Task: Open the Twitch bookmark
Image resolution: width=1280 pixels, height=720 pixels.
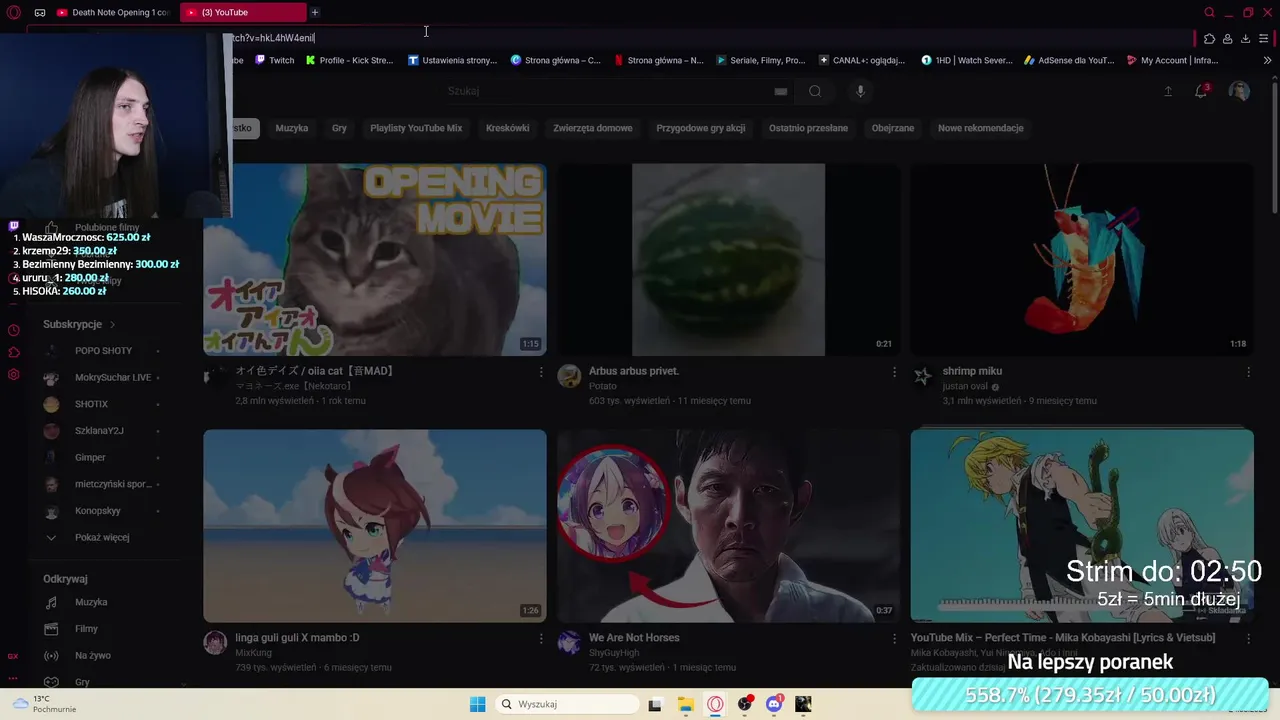Action: (x=275, y=60)
